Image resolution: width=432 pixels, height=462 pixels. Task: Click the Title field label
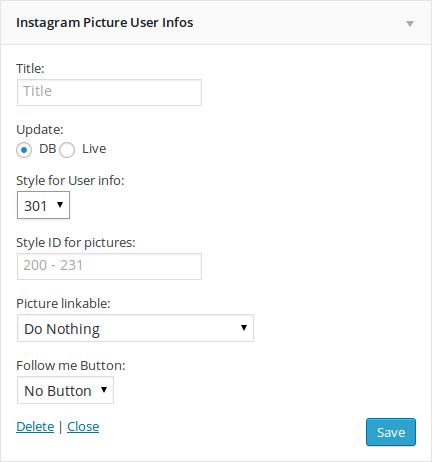coord(30,68)
